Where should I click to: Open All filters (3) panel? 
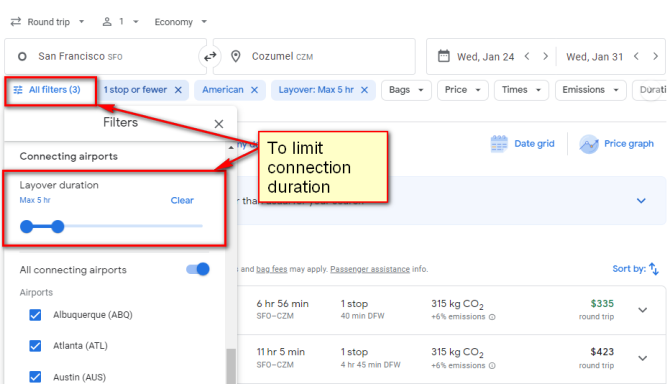pyautogui.click(x=47, y=90)
